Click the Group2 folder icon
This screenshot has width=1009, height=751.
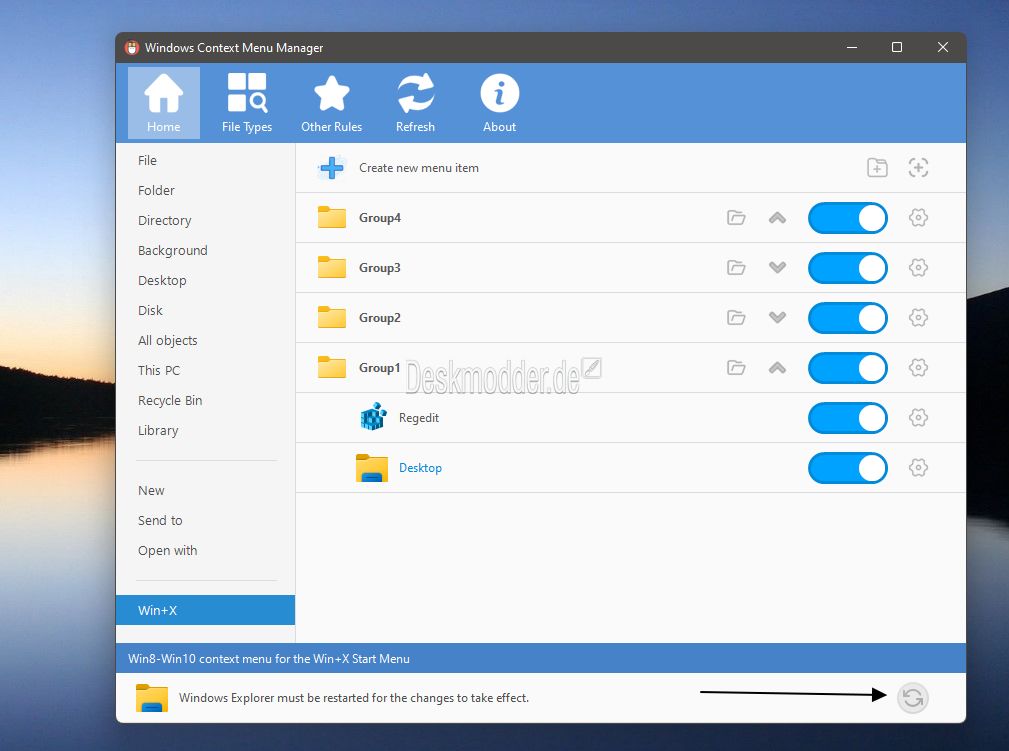coord(332,317)
